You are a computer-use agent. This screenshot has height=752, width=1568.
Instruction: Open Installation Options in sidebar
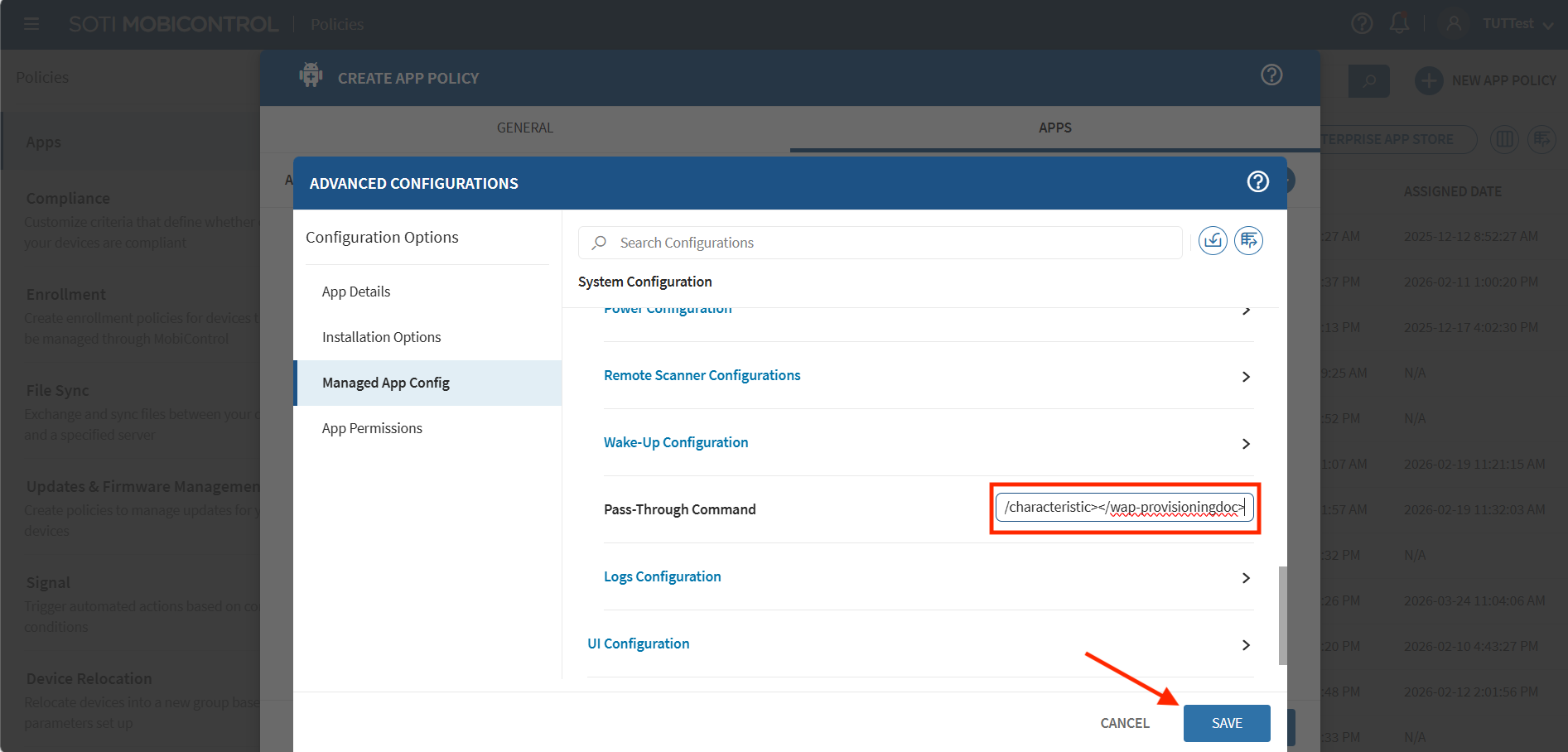381,337
